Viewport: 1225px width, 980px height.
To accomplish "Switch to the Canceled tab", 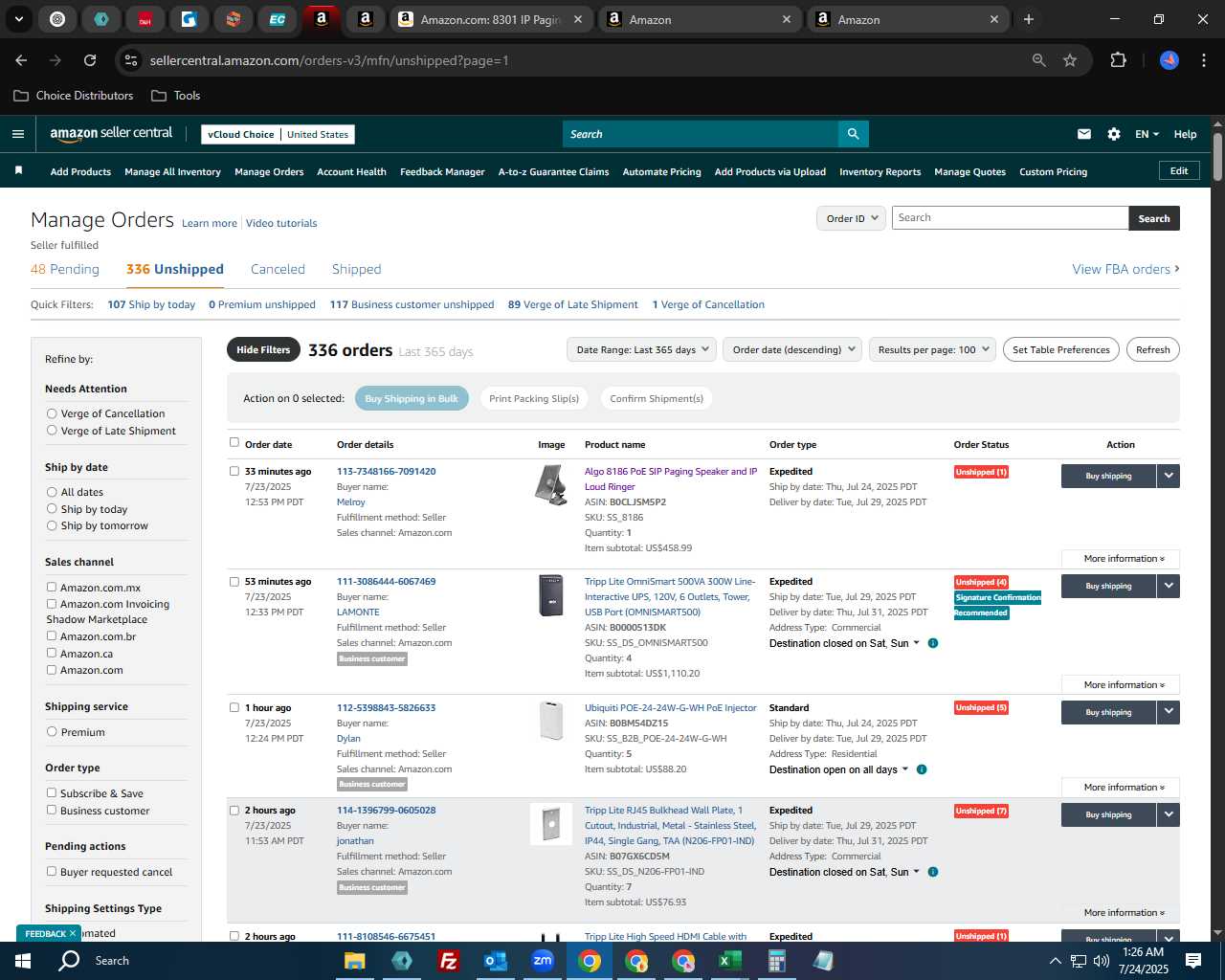I will click(x=278, y=269).
